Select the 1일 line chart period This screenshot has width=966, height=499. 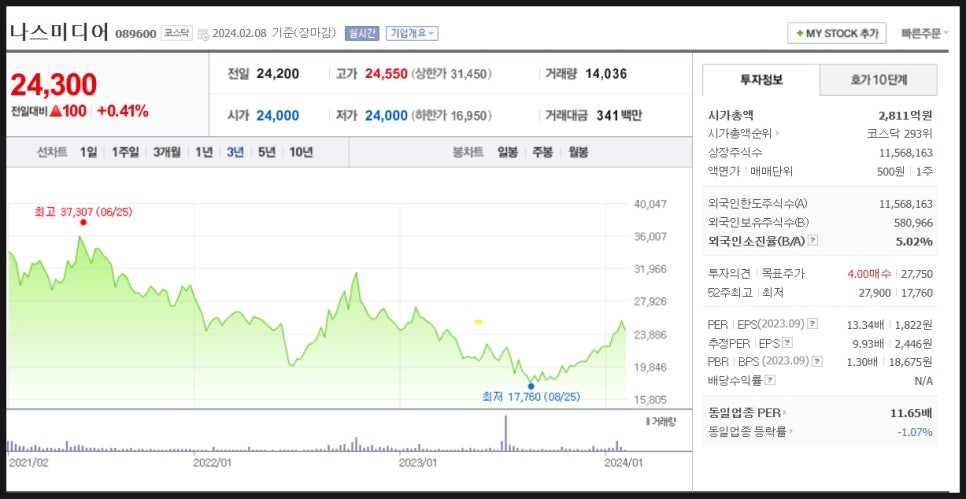click(x=88, y=152)
